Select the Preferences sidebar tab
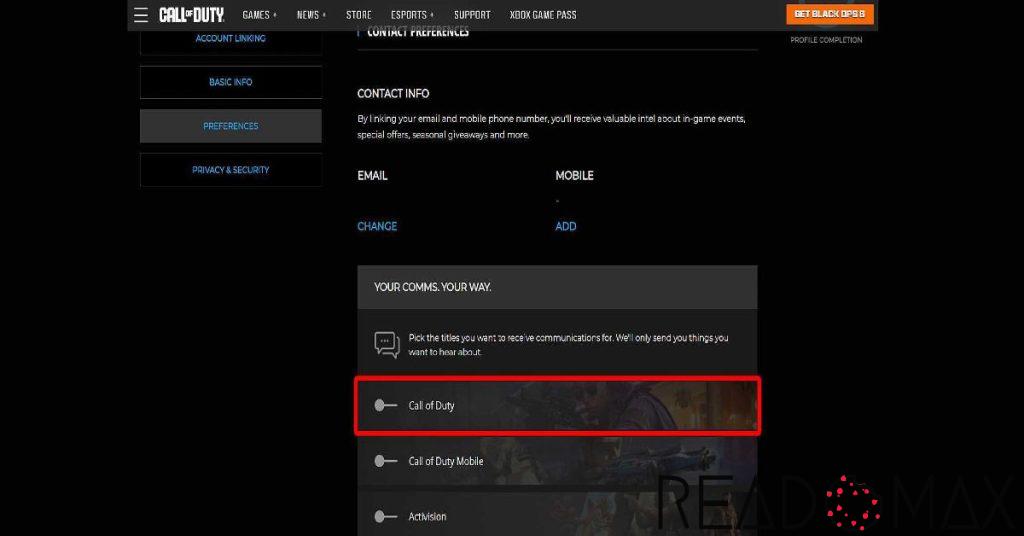Viewport: 1024px width, 536px height. pyautogui.click(x=230, y=126)
